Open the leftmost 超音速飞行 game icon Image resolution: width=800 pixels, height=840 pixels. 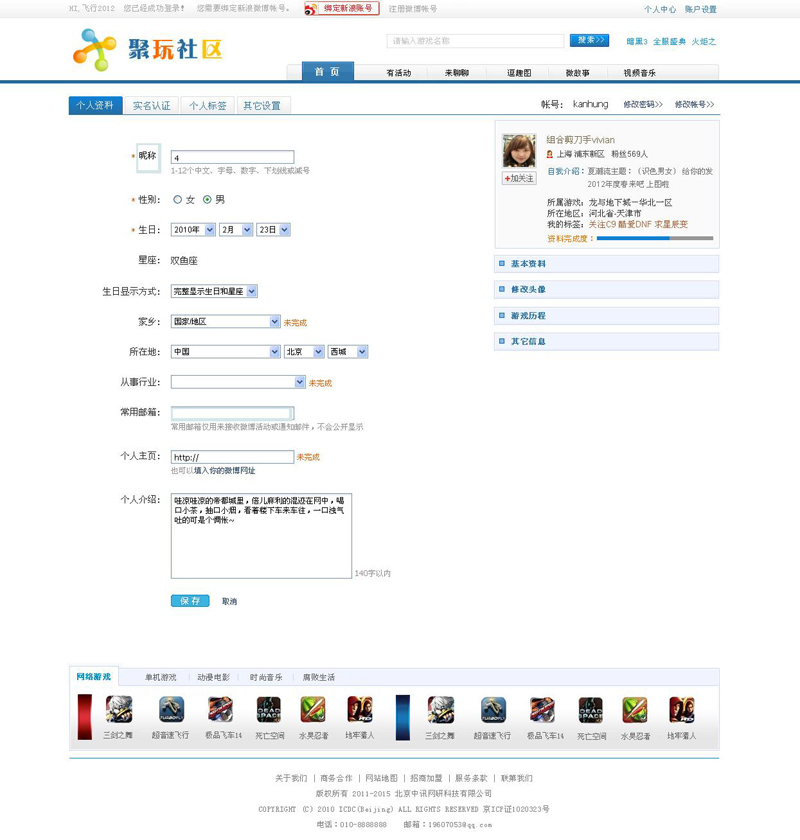tap(171, 709)
